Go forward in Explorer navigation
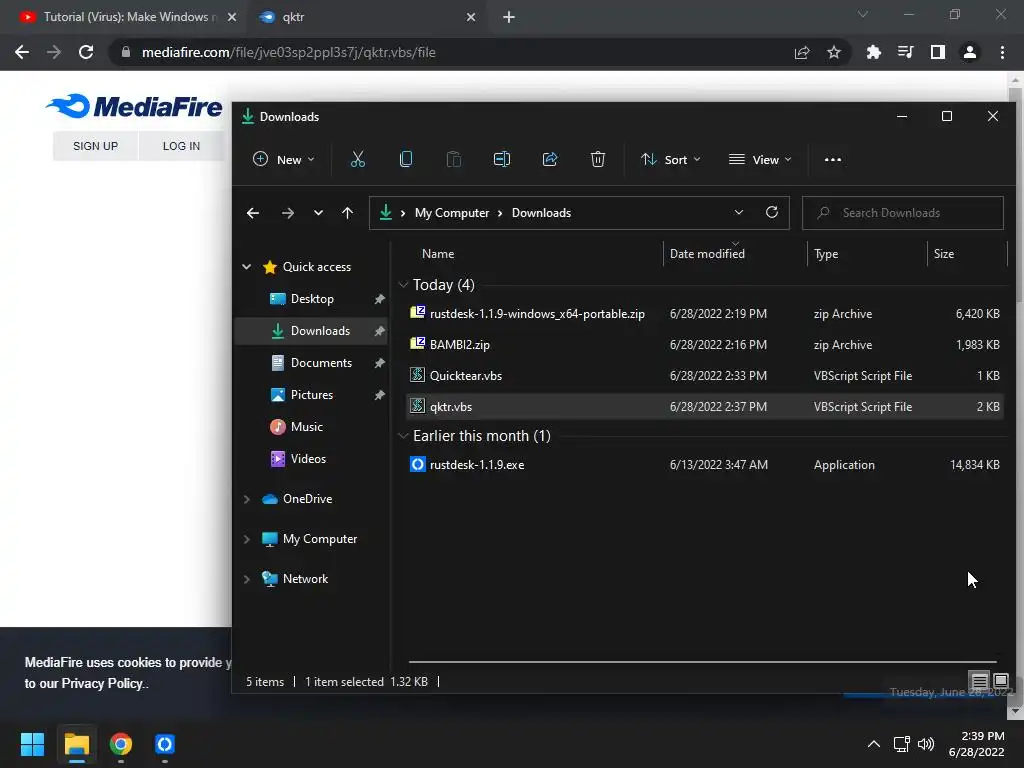This screenshot has height=768, width=1024. click(287, 213)
